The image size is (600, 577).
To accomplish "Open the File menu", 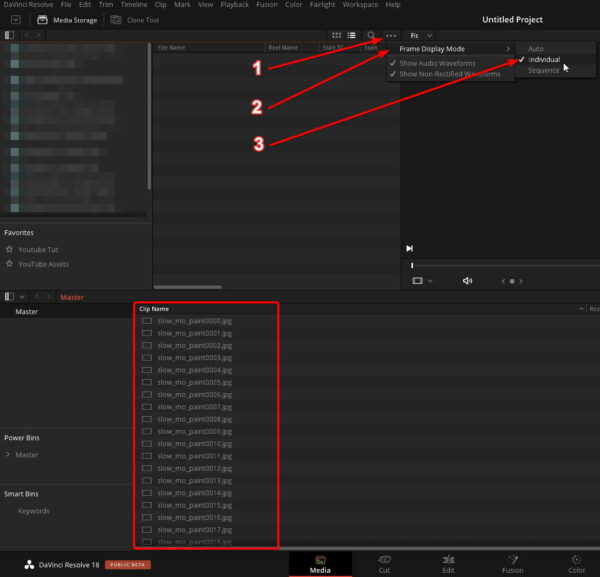I will coord(66,5).
